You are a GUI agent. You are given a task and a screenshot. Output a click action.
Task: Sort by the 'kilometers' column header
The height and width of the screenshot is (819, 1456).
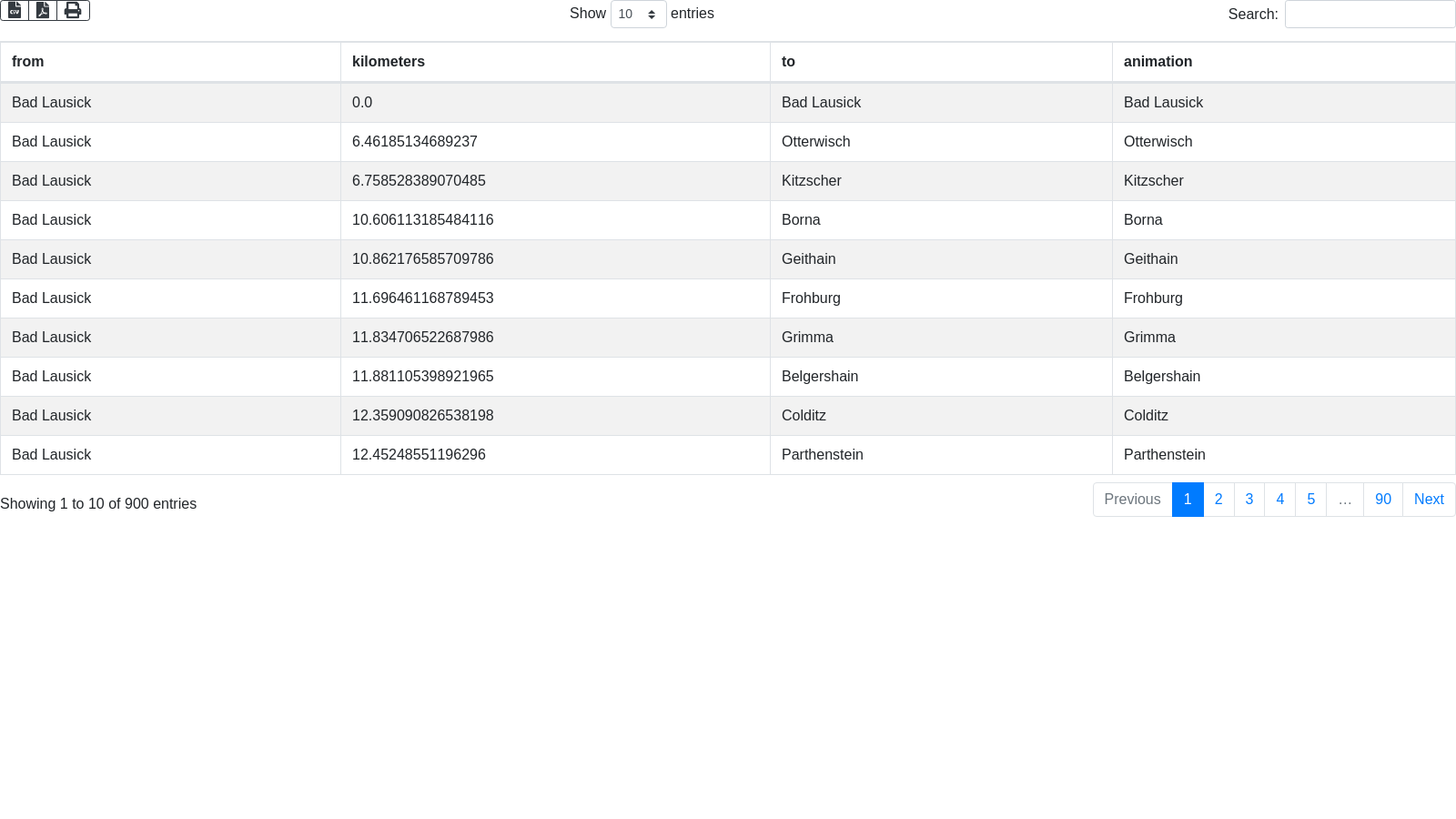coord(389,62)
